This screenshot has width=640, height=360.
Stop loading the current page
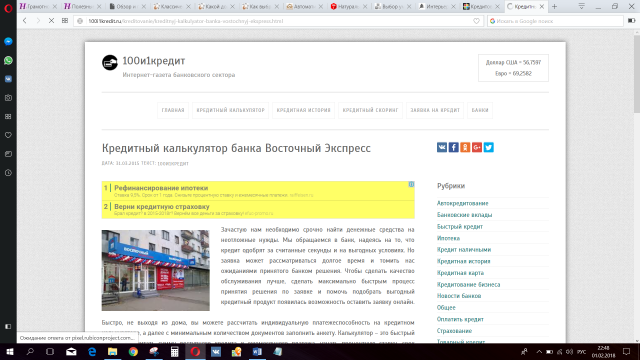[x=51, y=21]
